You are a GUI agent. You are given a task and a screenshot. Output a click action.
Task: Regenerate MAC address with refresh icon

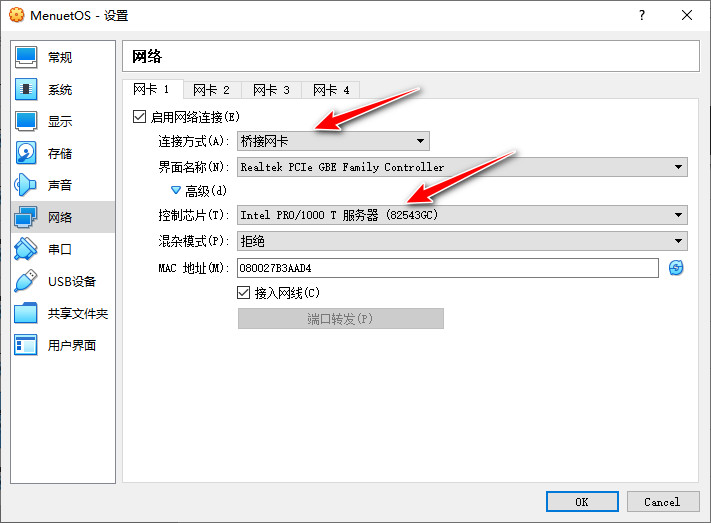(676, 268)
